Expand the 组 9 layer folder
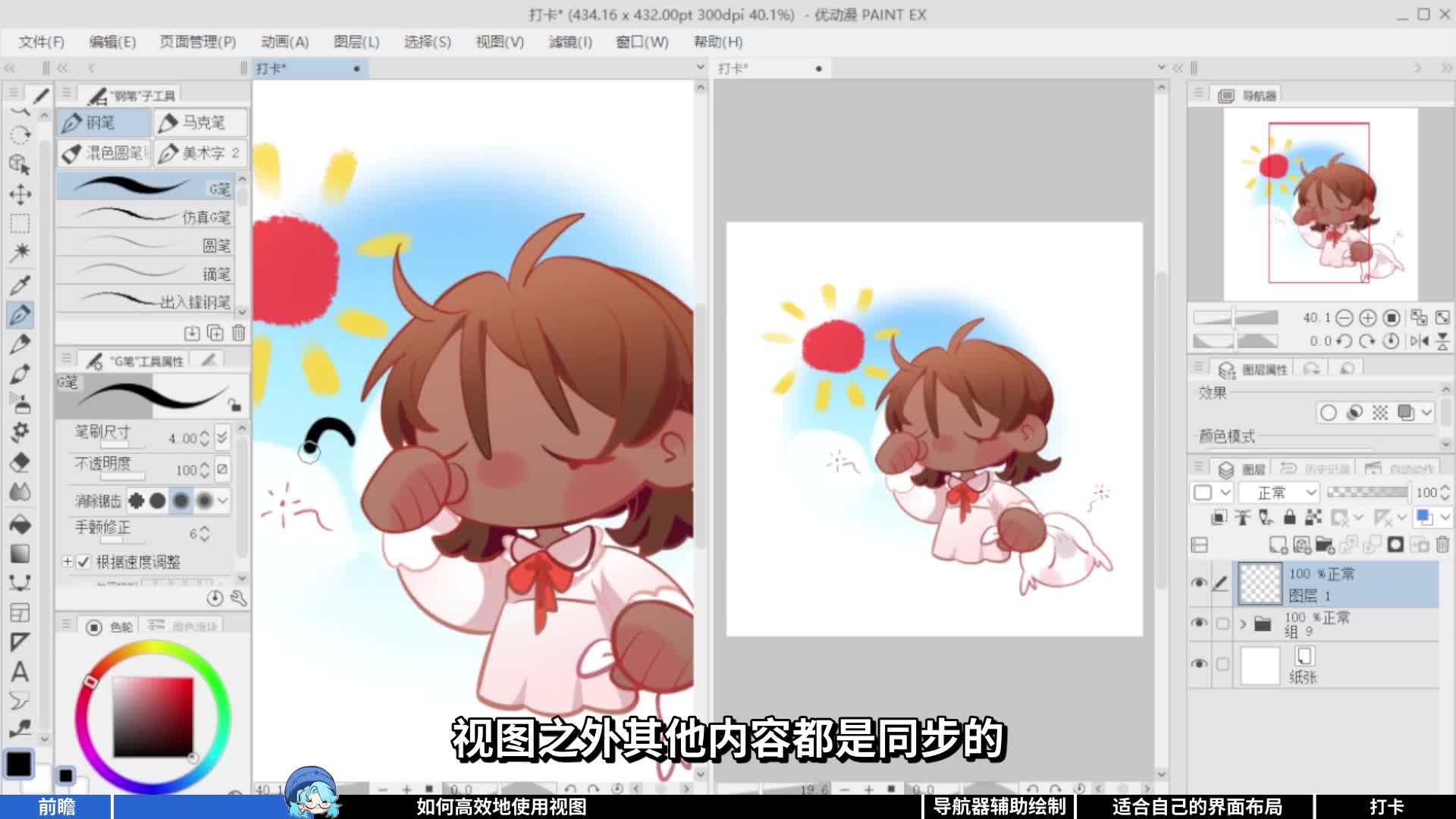The height and width of the screenshot is (819, 1456). tap(1243, 624)
